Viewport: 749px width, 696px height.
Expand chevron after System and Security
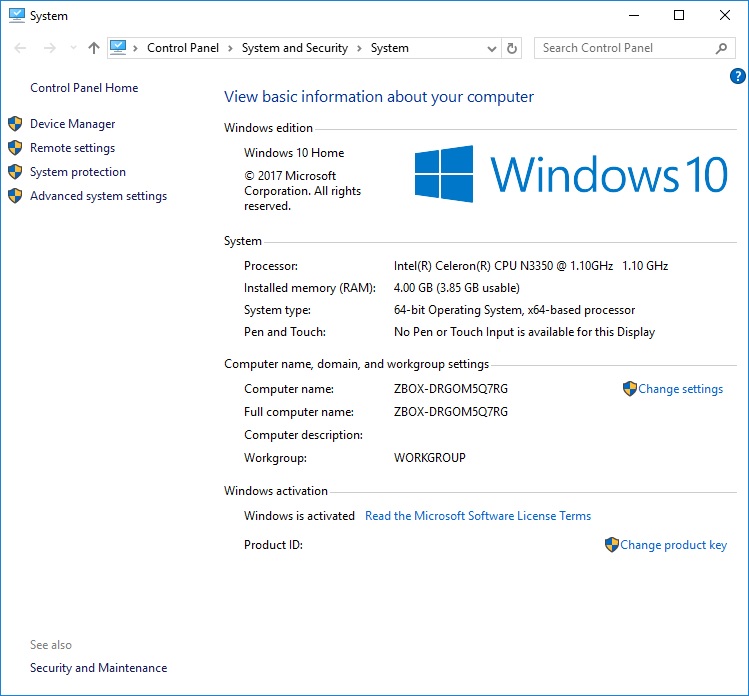[x=359, y=48]
